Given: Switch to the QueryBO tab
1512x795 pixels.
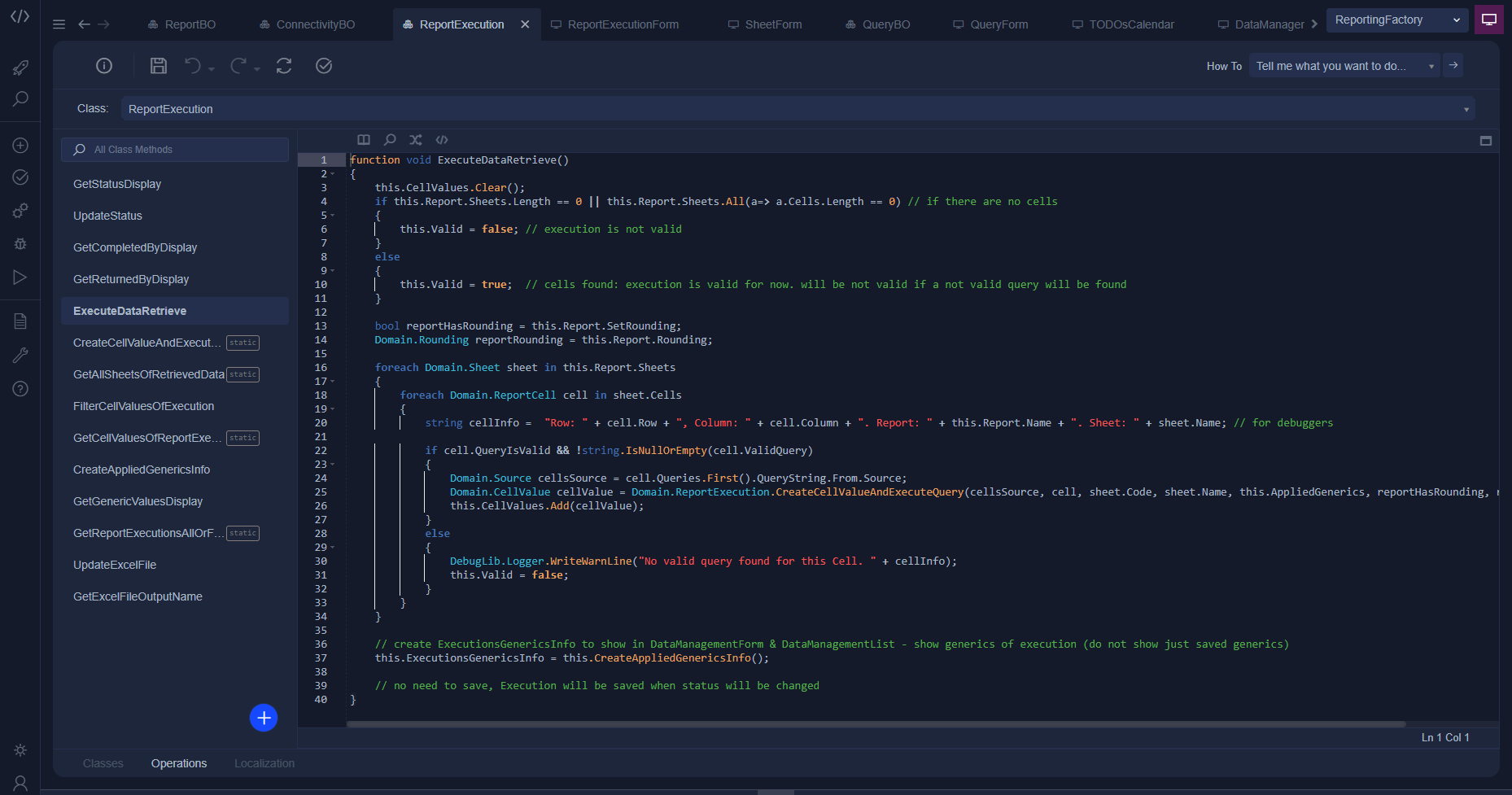Looking at the screenshot, I should 878,24.
